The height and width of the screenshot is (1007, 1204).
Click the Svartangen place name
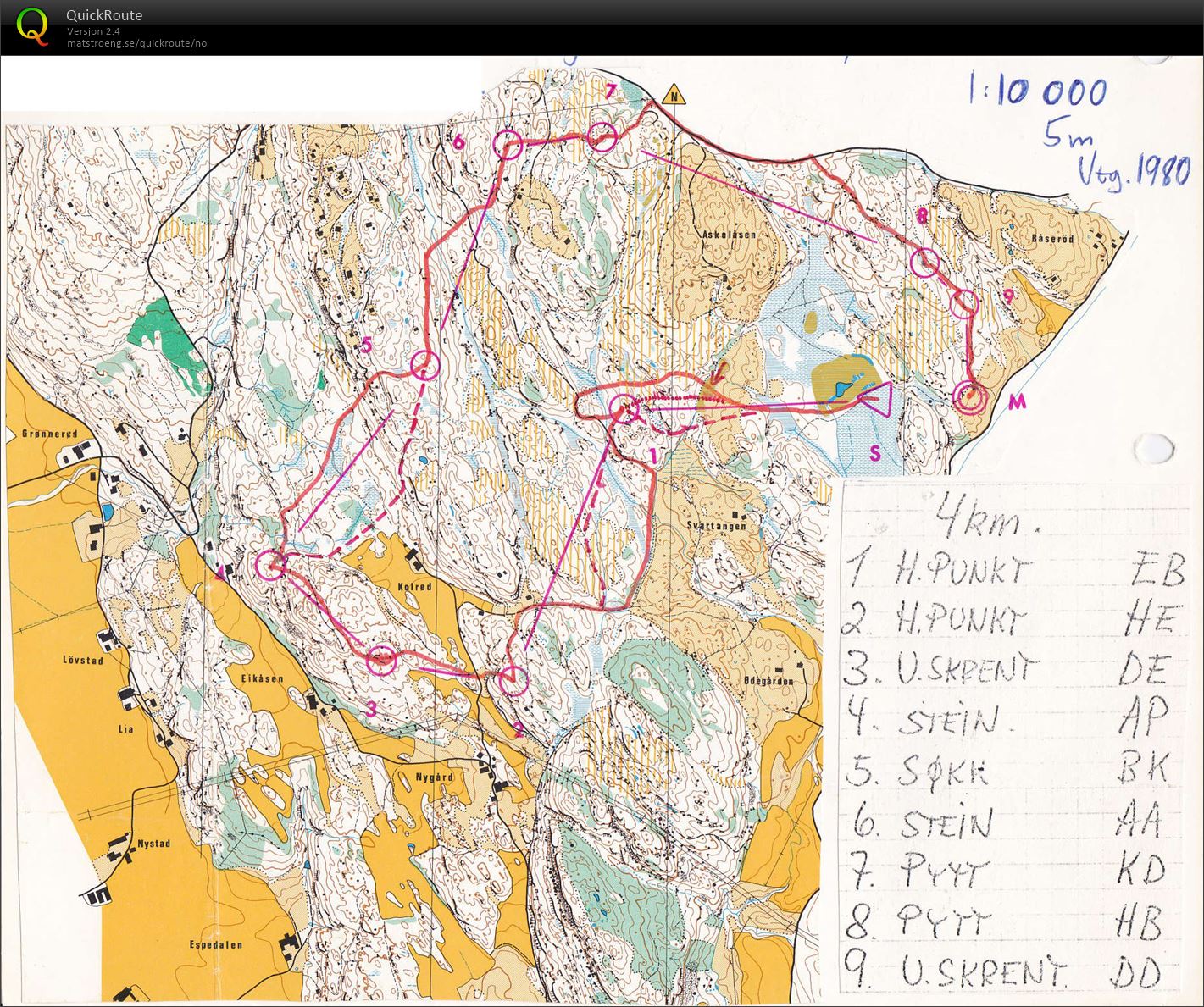click(717, 526)
